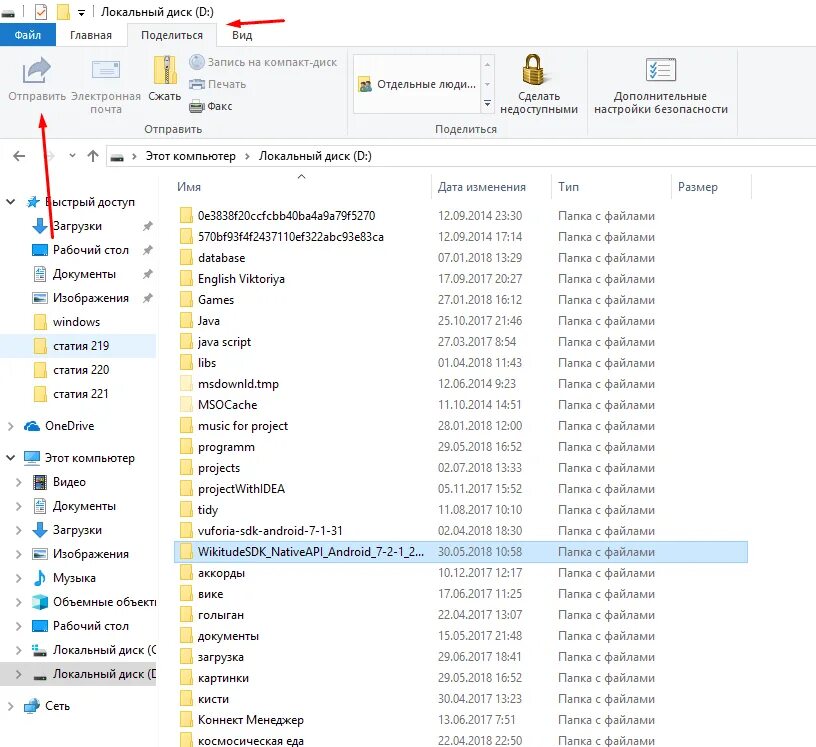Click the properties checkmark icon in title bar
816x747 pixels.
[x=41, y=11]
